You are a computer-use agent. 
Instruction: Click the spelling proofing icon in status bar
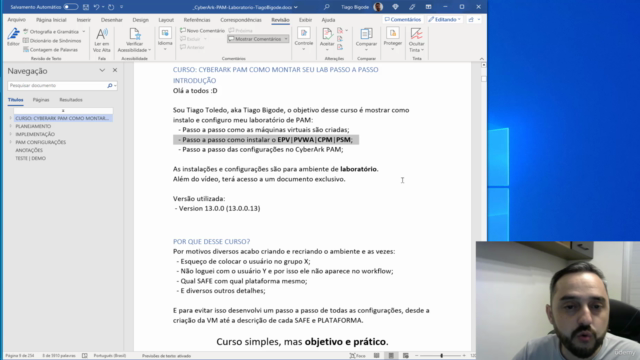pos(84,356)
